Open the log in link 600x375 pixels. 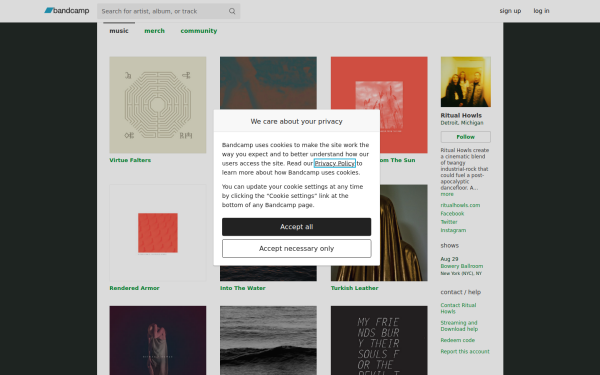click(541, 11)
